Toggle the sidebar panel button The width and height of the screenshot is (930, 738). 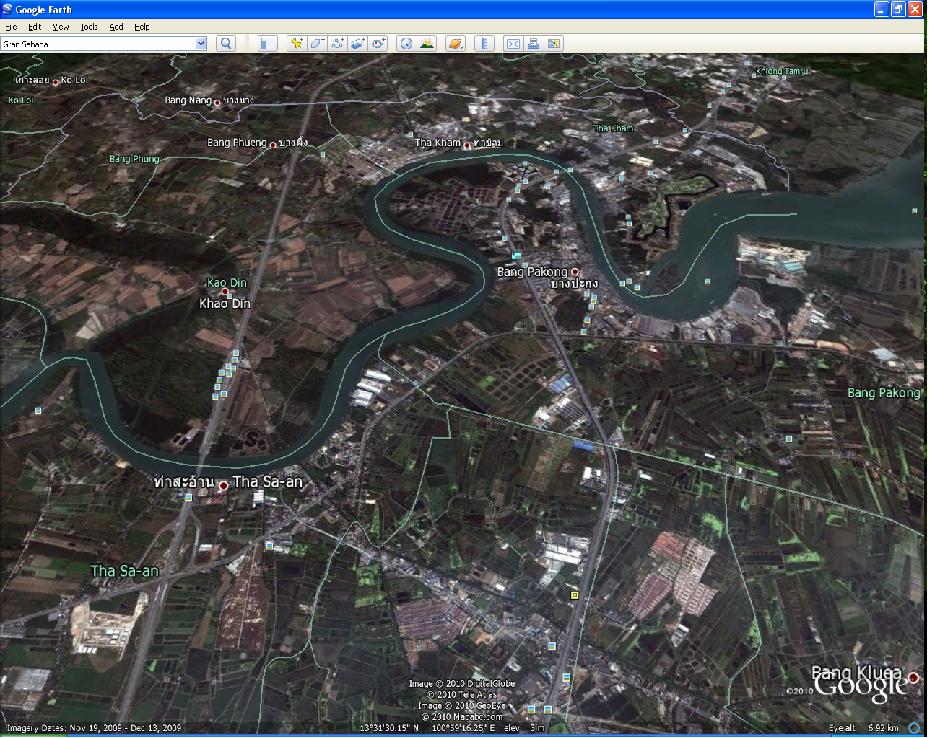(265, 43)
